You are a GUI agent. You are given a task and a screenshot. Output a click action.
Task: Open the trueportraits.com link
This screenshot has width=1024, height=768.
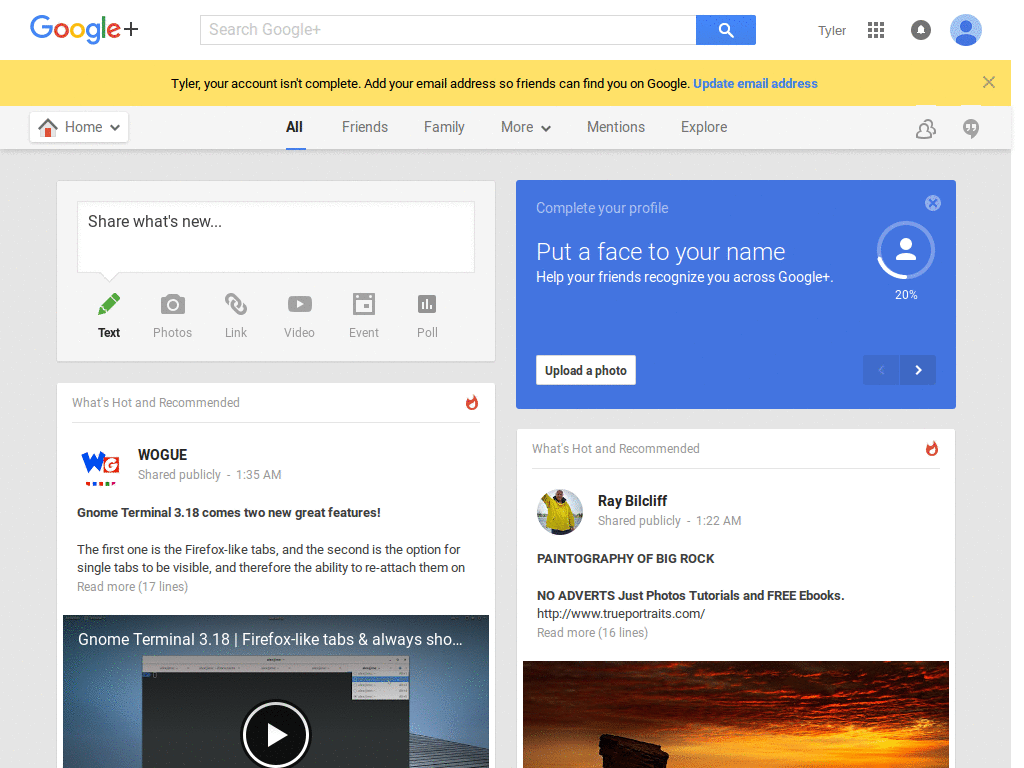(621, 614)
